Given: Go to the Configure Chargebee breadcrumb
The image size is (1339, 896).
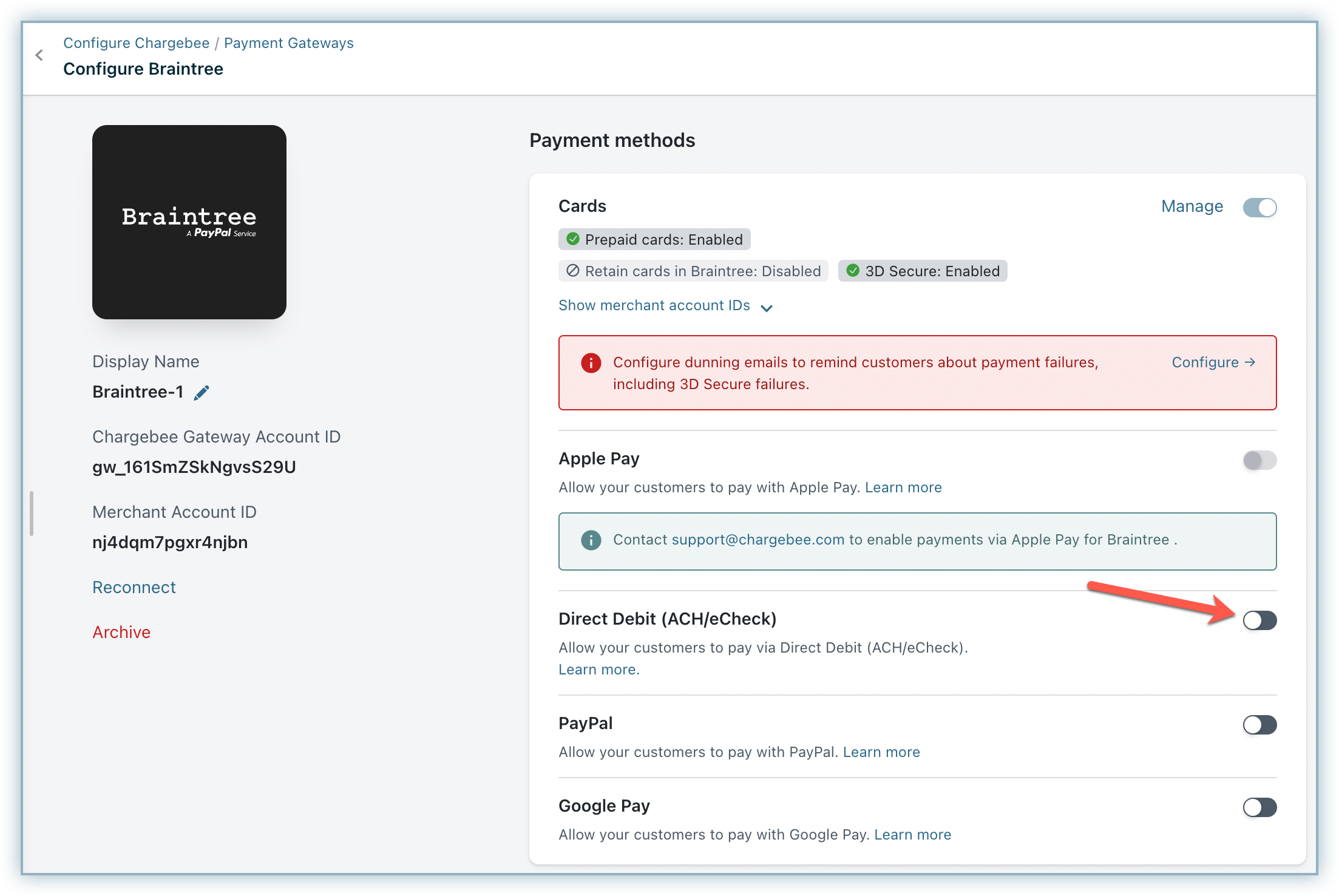Looking at the screenshot, I should (x=136, y=43).
